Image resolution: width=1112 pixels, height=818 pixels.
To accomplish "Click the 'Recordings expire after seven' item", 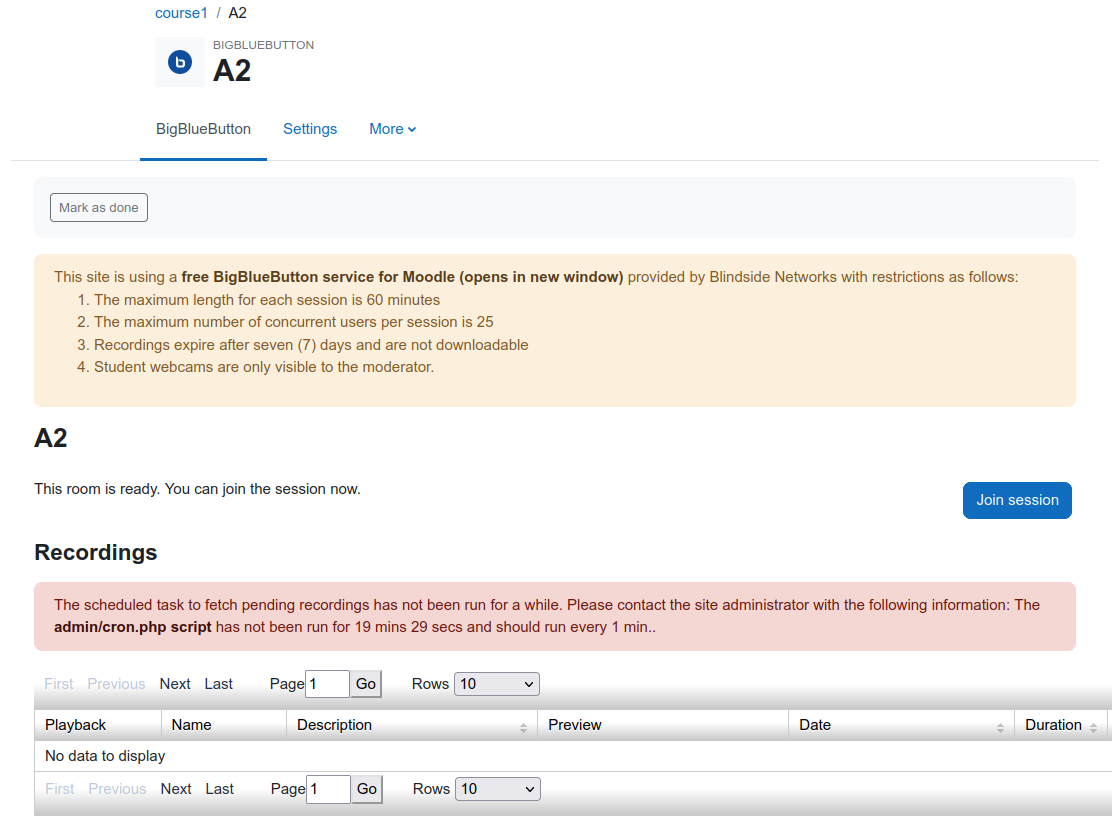I will 311,345.
